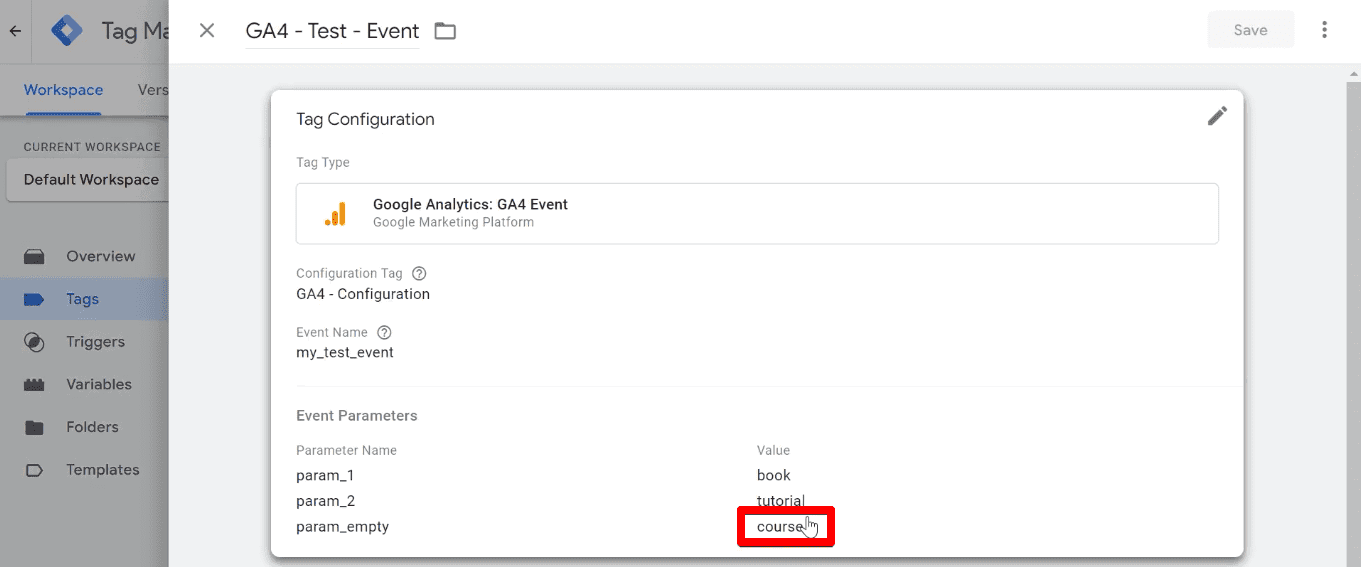1361x567 pixels.
Task: Click the folder icon beside tag name
Action: 445,31
